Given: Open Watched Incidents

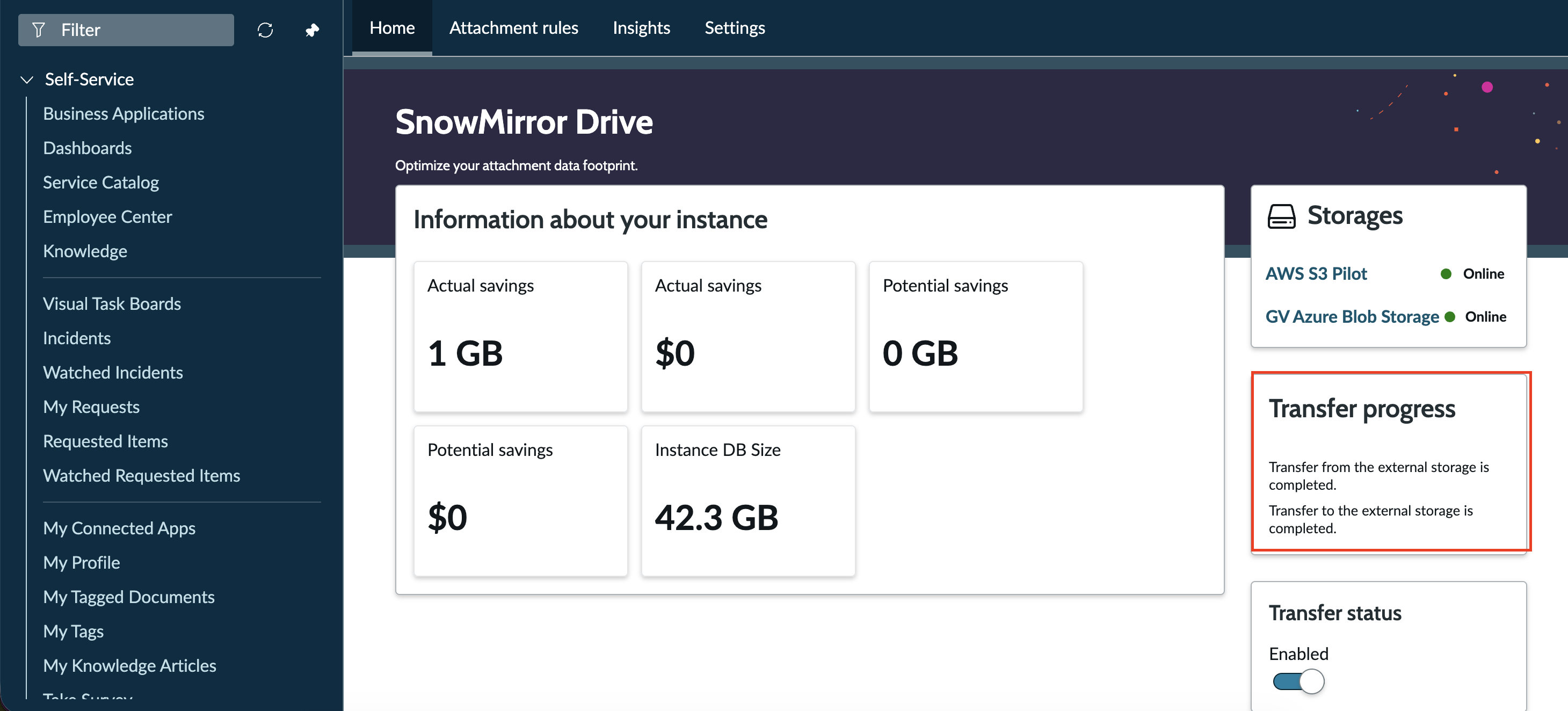Looking at the screenshot, I should (113, 373).
